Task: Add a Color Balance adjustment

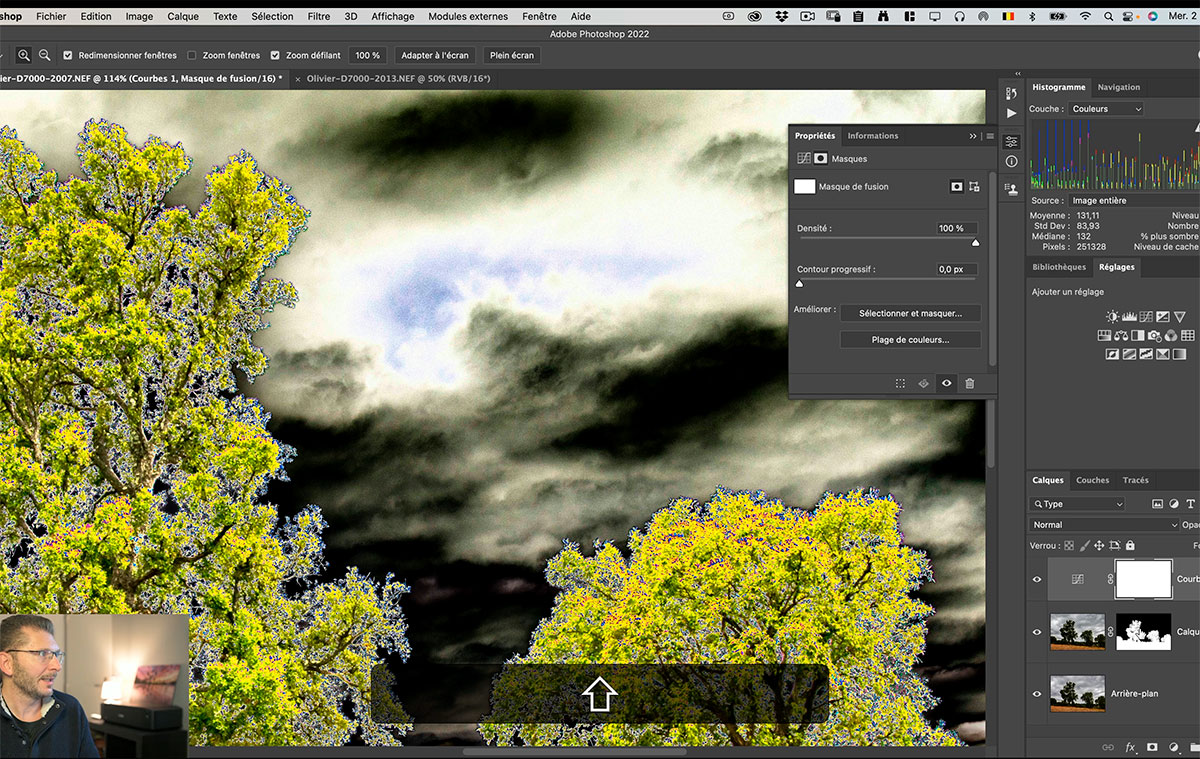Action: coord(1121,336)
